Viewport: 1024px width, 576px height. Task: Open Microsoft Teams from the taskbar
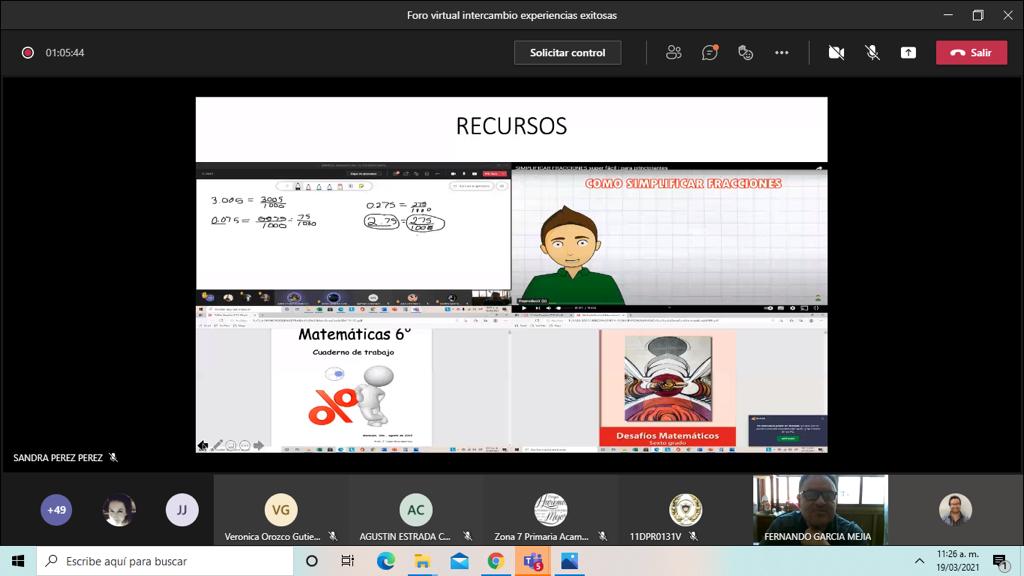(532, 561)
